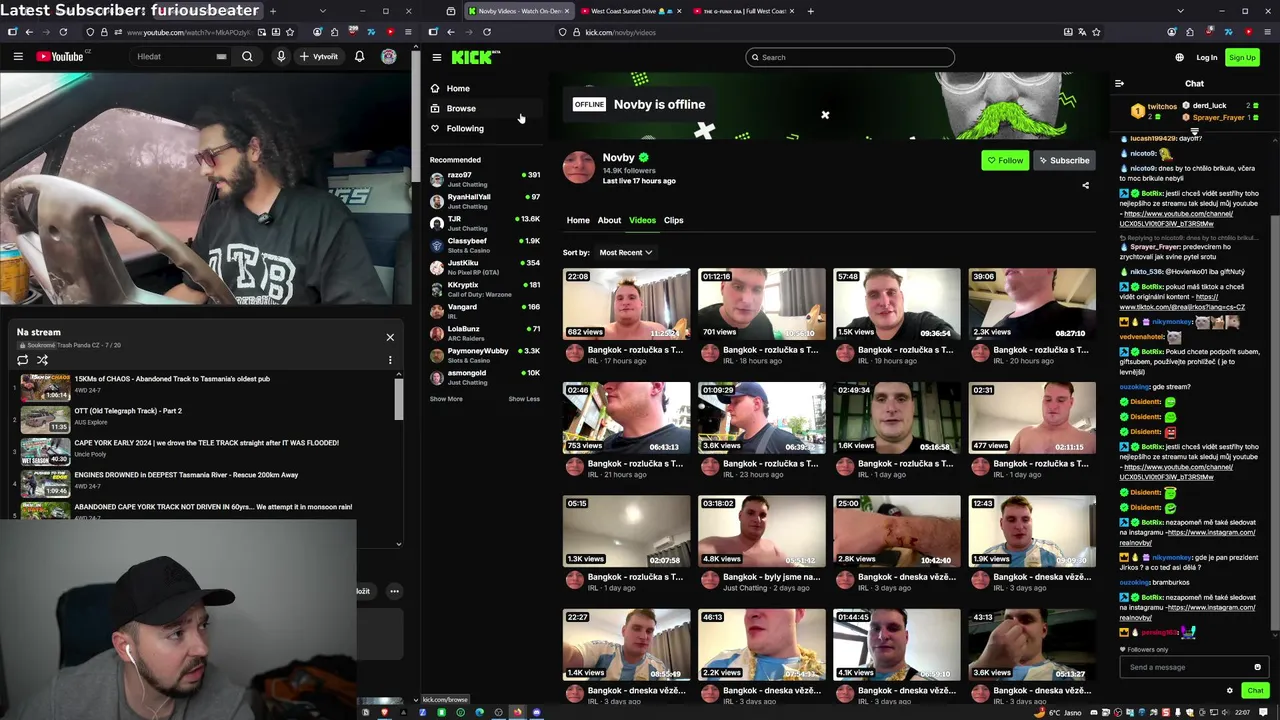
Task: Play the 22:08 Bangkok video with 682 views
Action: (x=626, y=304)
